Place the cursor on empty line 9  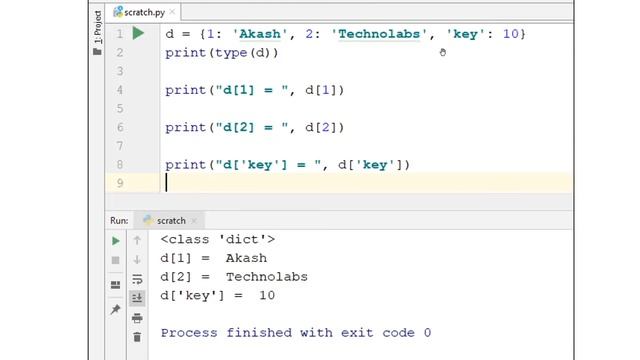tap(339, 182)
